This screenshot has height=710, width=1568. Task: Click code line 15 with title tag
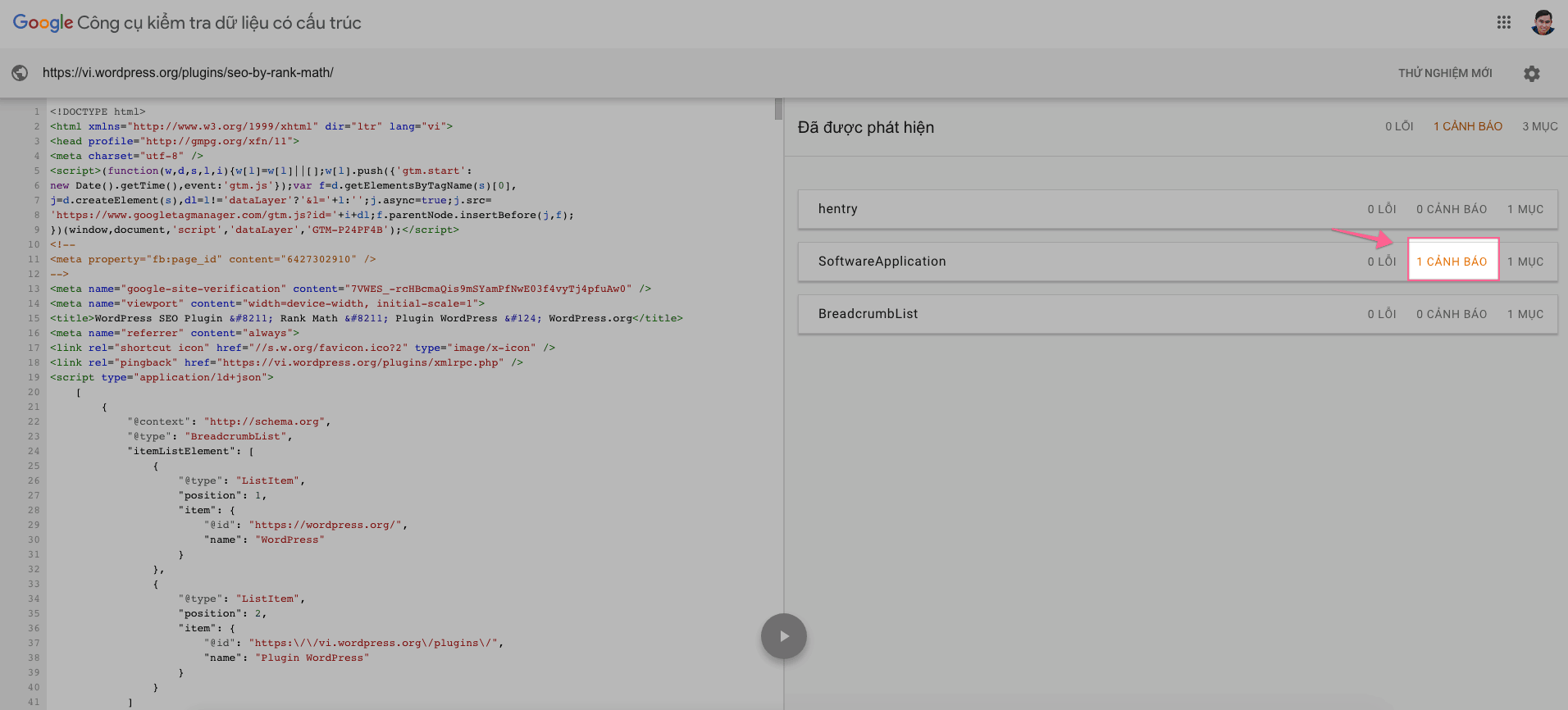(366, 318)
